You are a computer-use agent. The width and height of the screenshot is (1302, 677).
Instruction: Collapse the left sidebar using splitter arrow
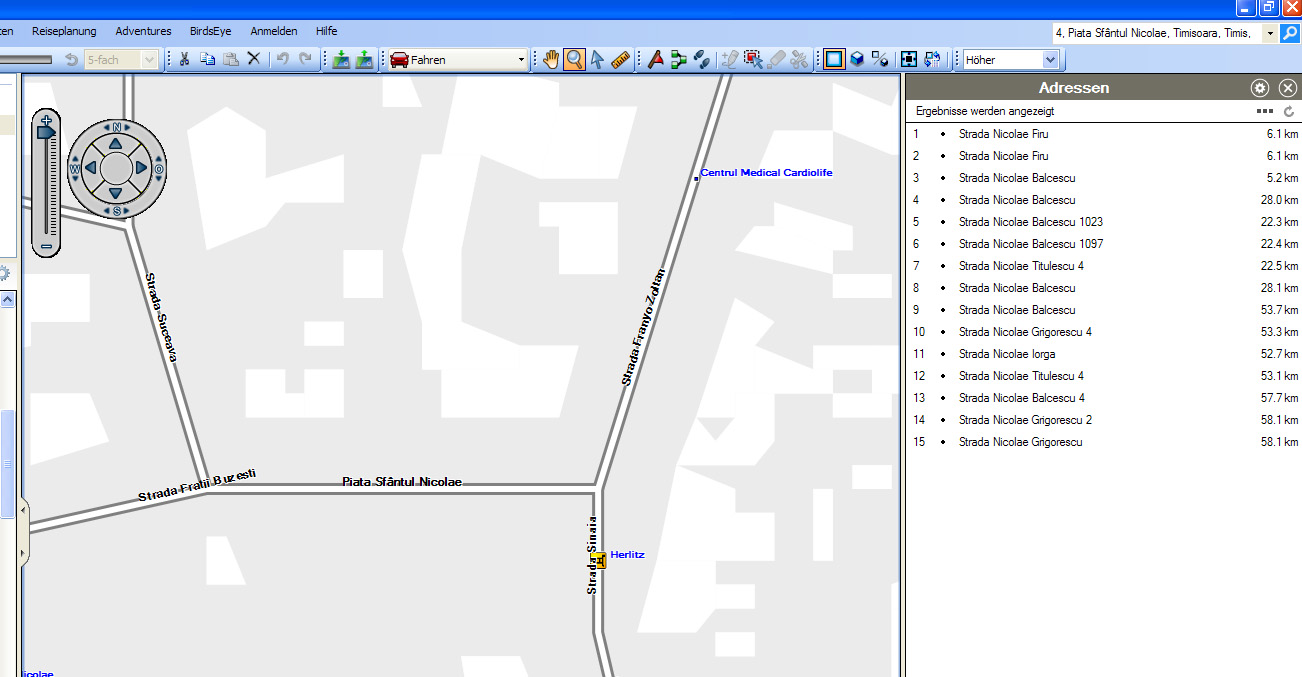tap(24, 518)
